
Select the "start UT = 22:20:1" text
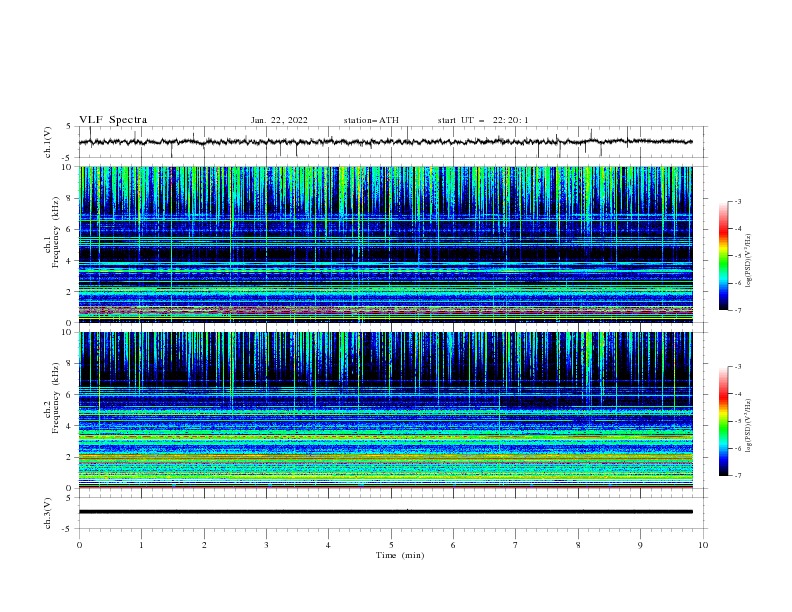483,120
